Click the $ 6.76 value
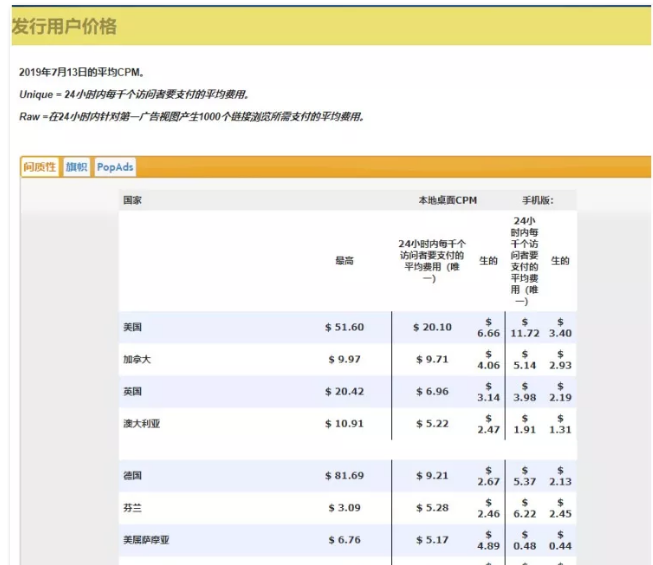Image resolution: width=653 pixels, height=565 pixels. pyautogui.click(x=344, y=540)
